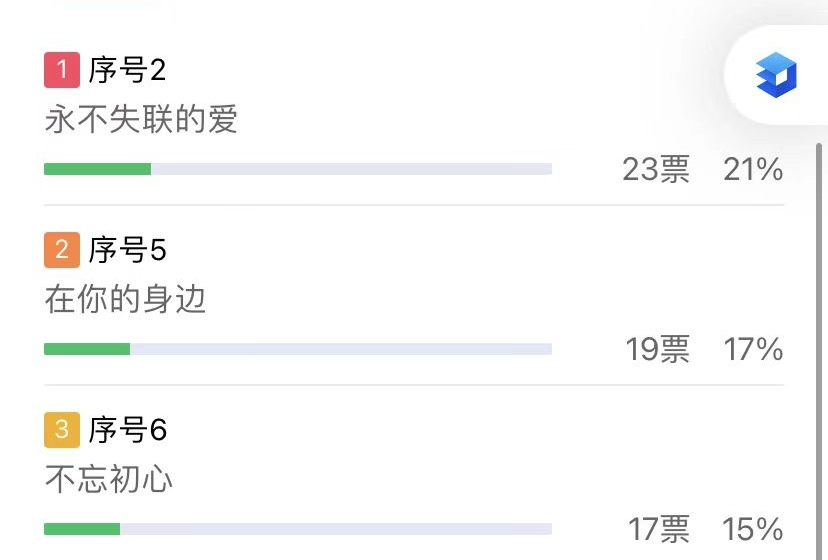
Task: Click the progress bar under 永不失联的爱
Action: coord(298,169)
